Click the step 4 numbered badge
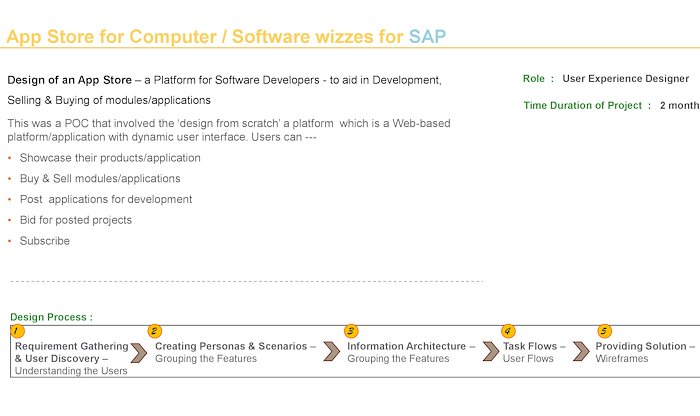Viewport: 700px width, 416px height. pyautogui.click(x=508, y=331)
